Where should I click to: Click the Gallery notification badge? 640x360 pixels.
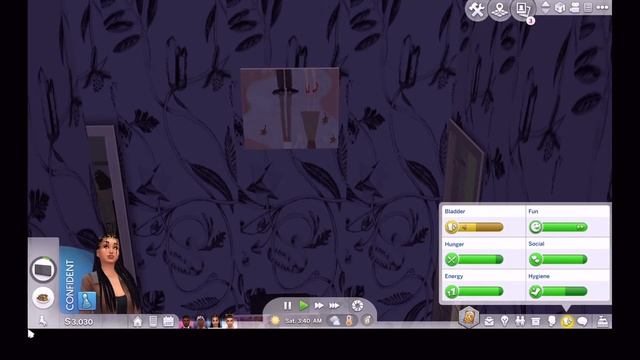point(530,20)
